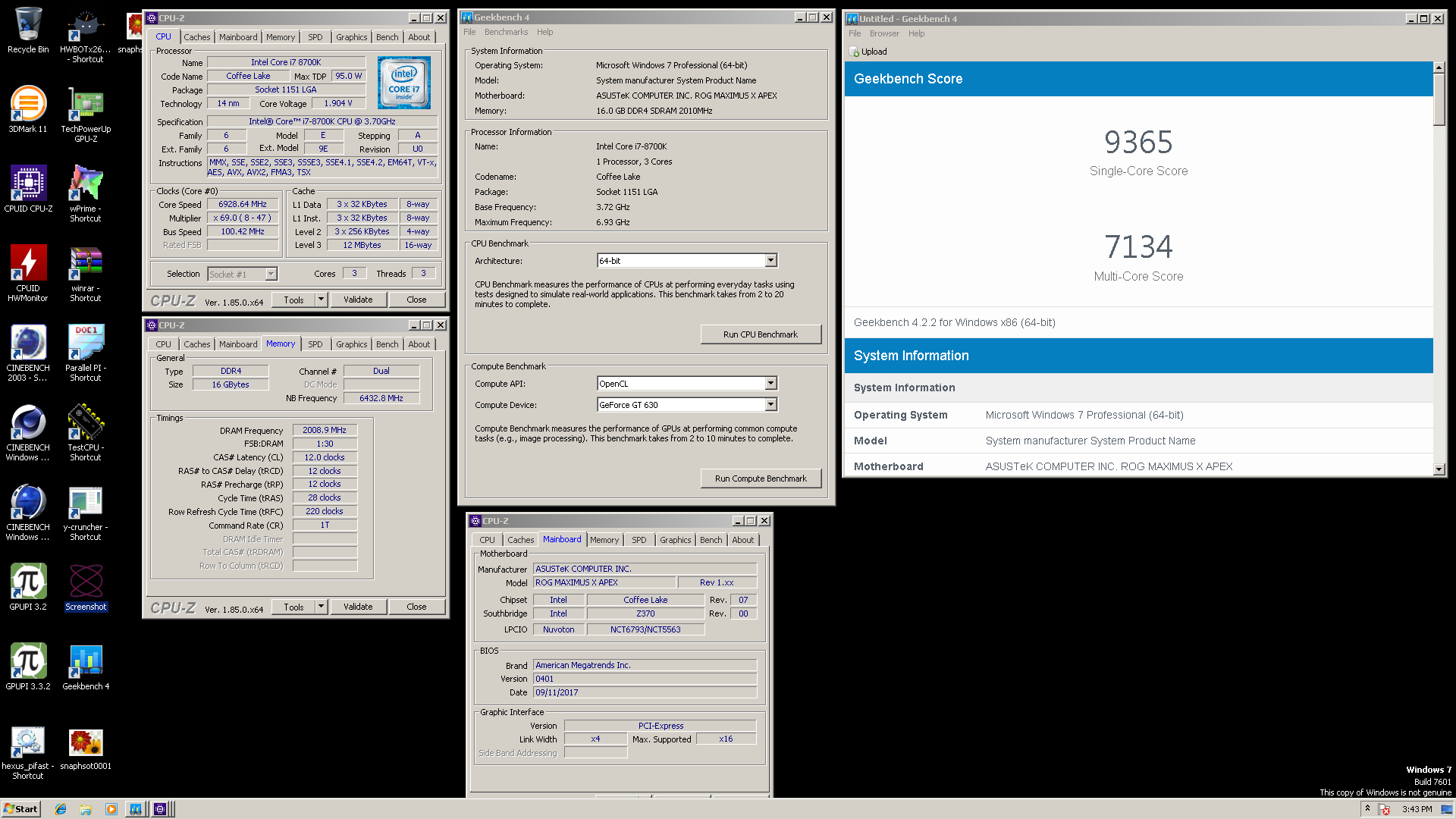Click scroll down arrow in Geekbench results
This screenshot has width=1456, height=819.
click(x=1439, y=469)
